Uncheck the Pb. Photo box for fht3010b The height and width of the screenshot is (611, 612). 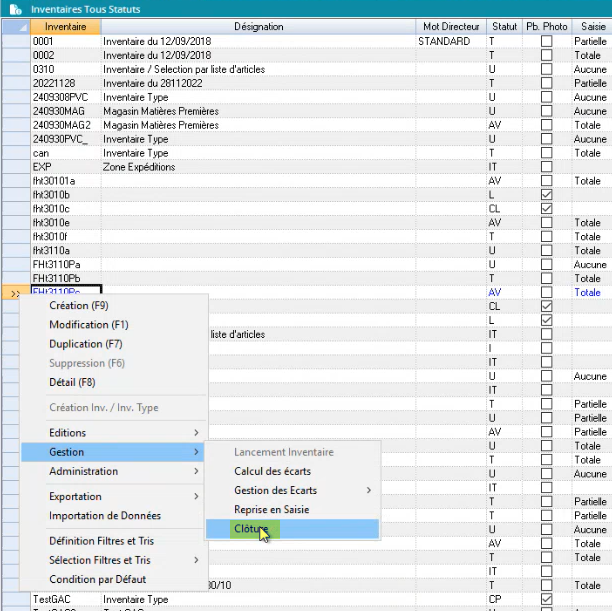(x=546, y=195)
